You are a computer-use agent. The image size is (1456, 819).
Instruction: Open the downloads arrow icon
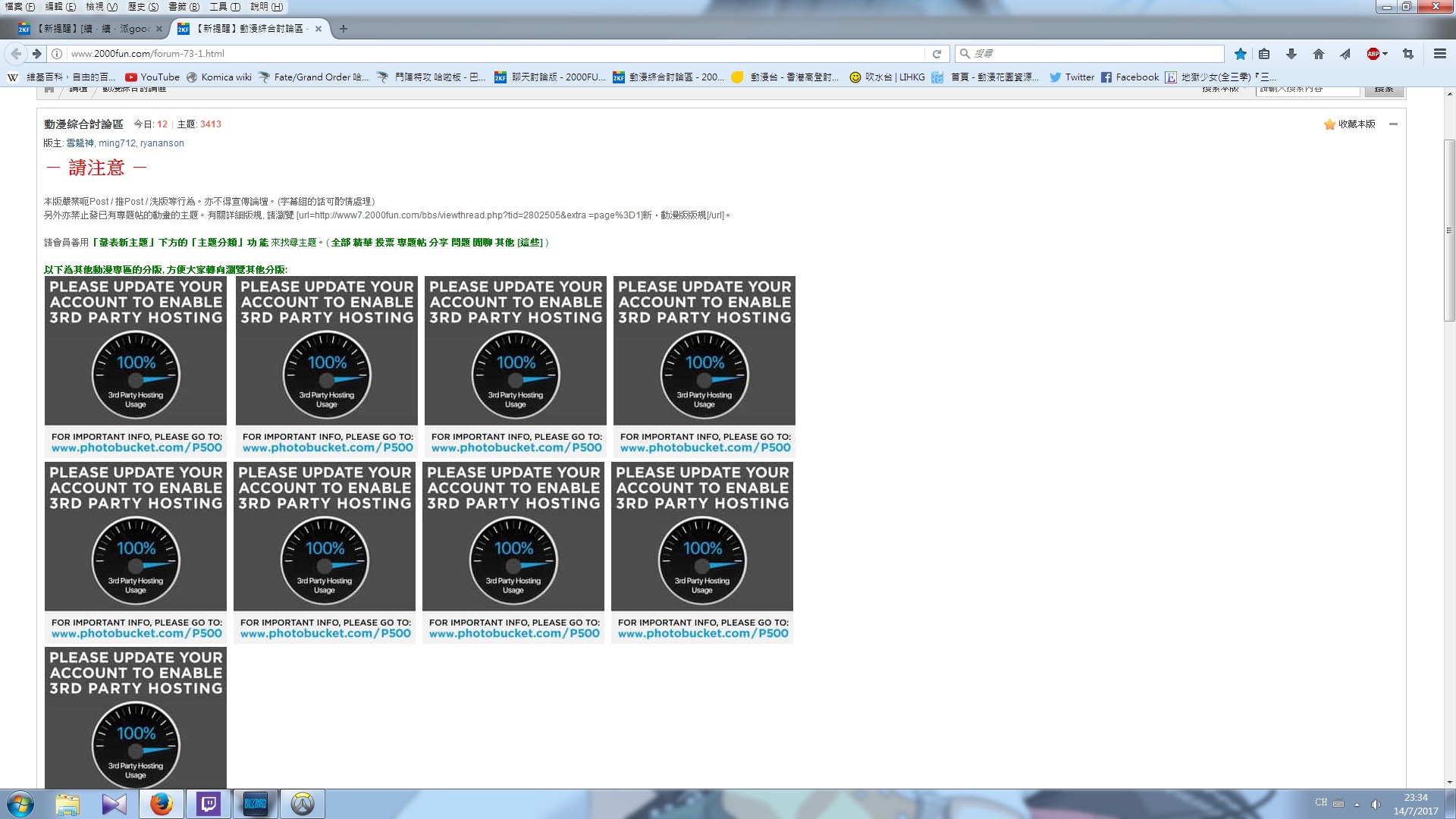pos(1291,54)
